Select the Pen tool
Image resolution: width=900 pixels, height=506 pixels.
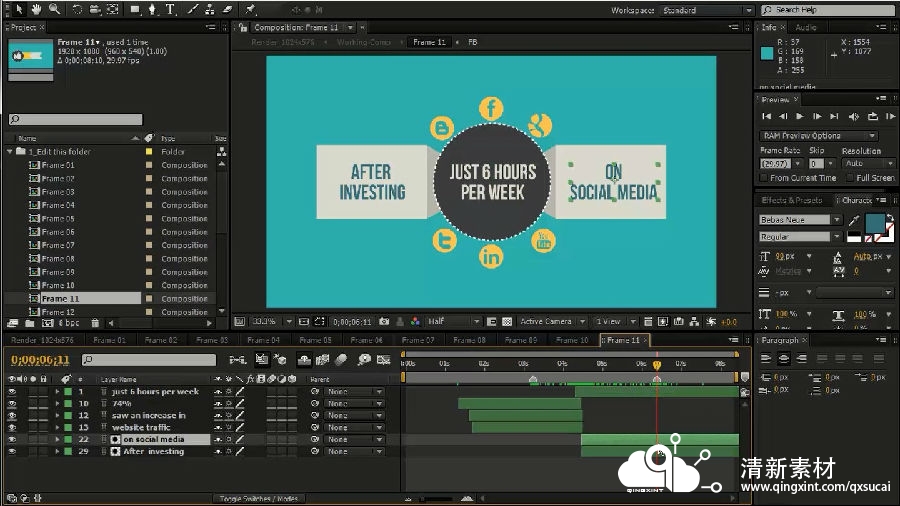pyautogui.click(x=152, y=9)
